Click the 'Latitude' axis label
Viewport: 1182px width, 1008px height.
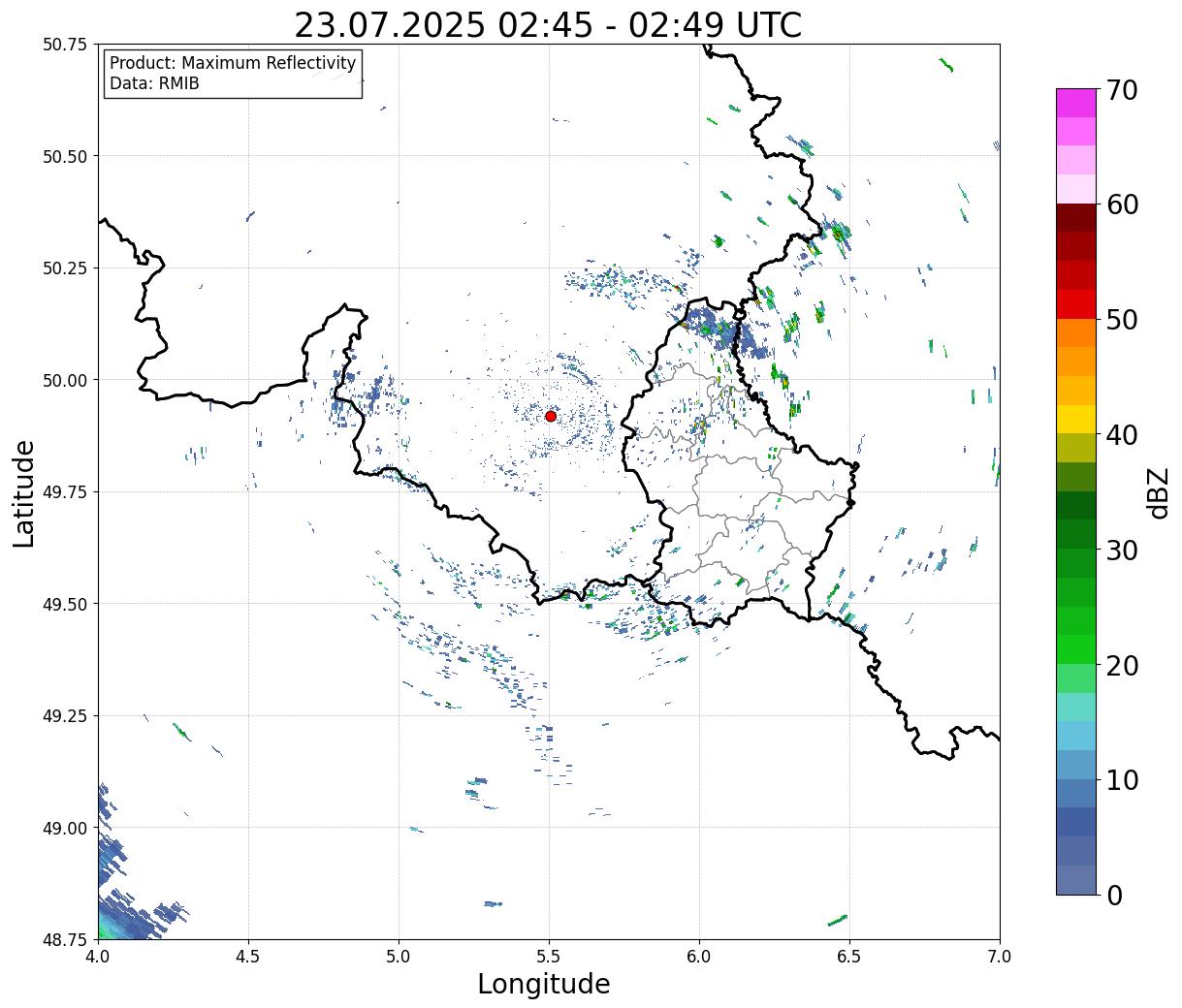24,492
